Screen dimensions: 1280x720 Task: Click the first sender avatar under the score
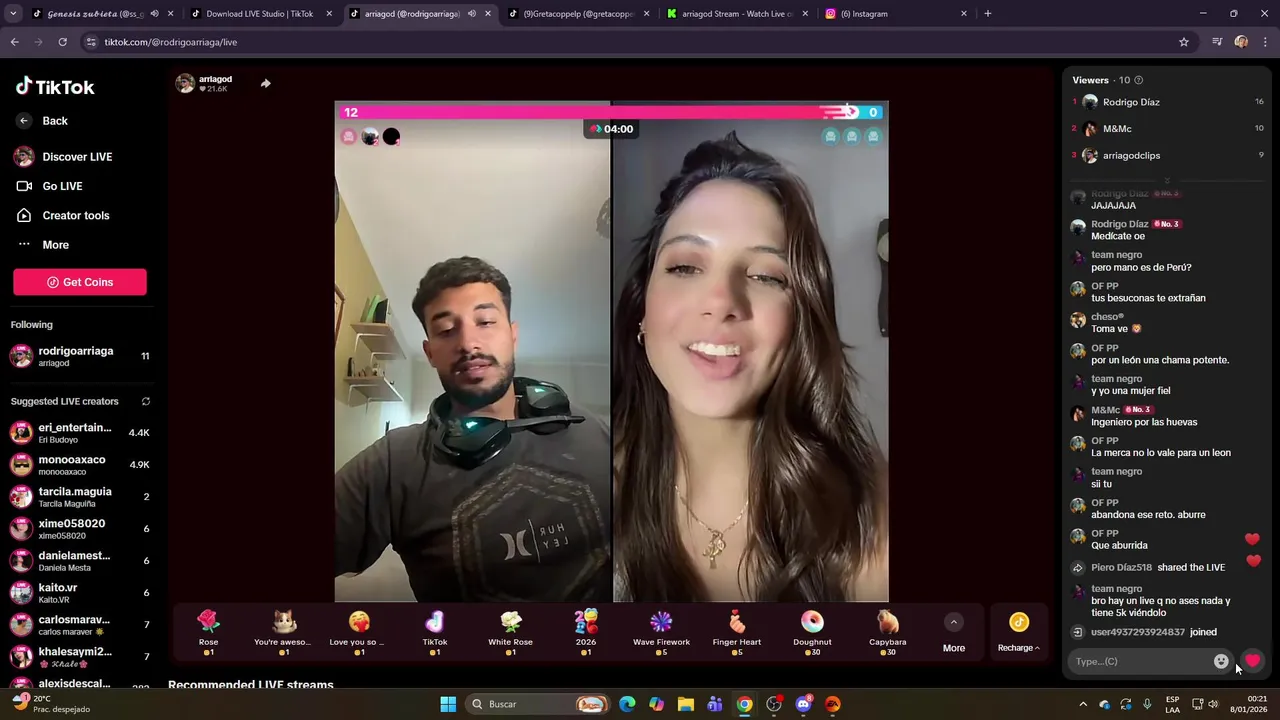[x=348, y=137]
